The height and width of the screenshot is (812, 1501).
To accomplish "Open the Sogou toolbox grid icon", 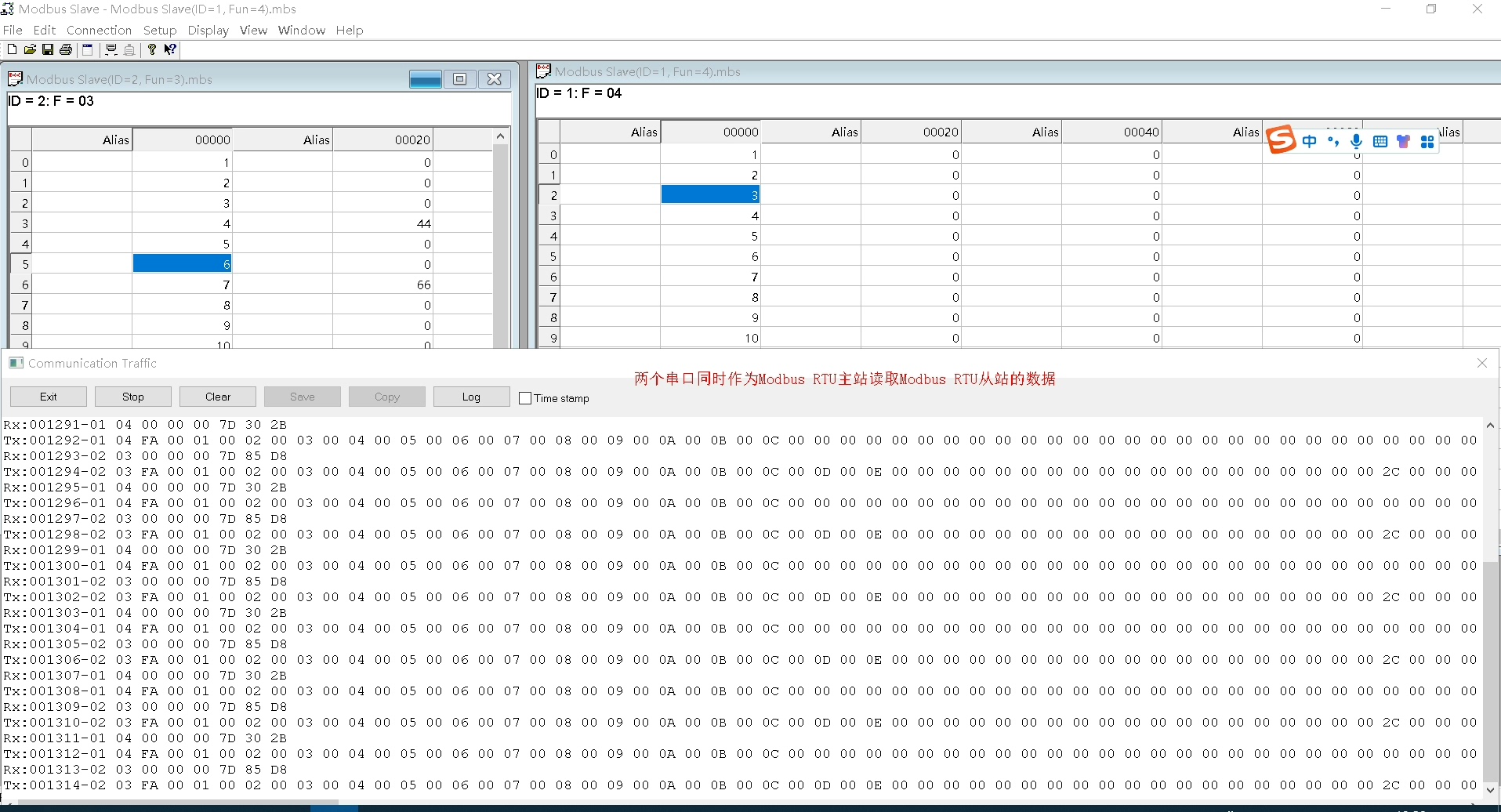I will click(x=1427, y=141).
